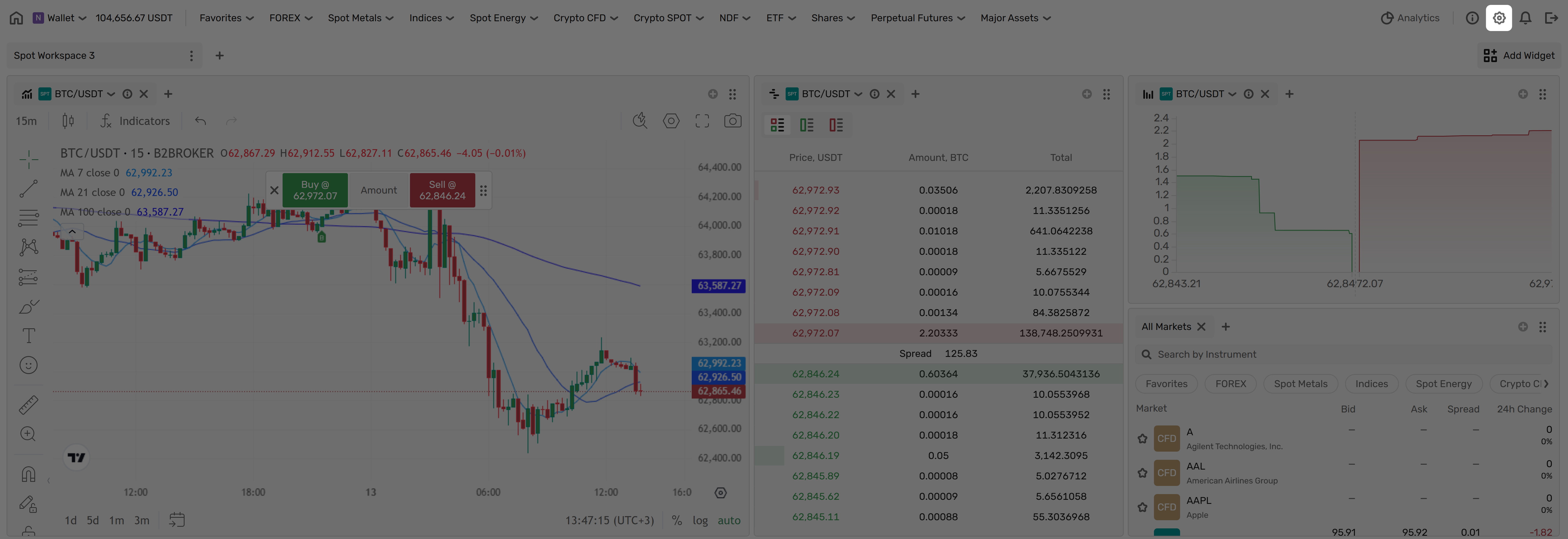Open the settings gear in top bar

tap(1499, 18)
